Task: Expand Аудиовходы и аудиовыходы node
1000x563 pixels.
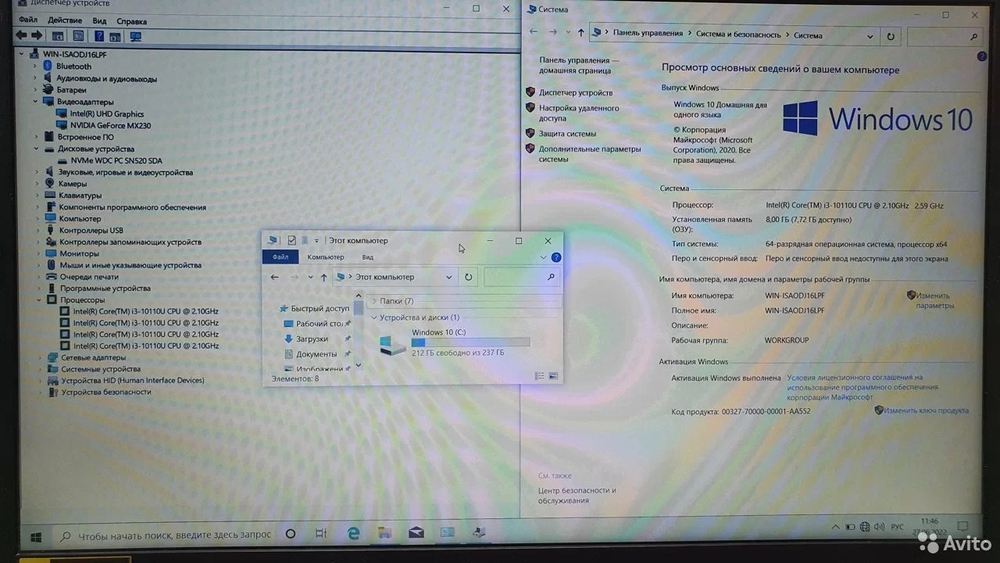Action: 35,78
